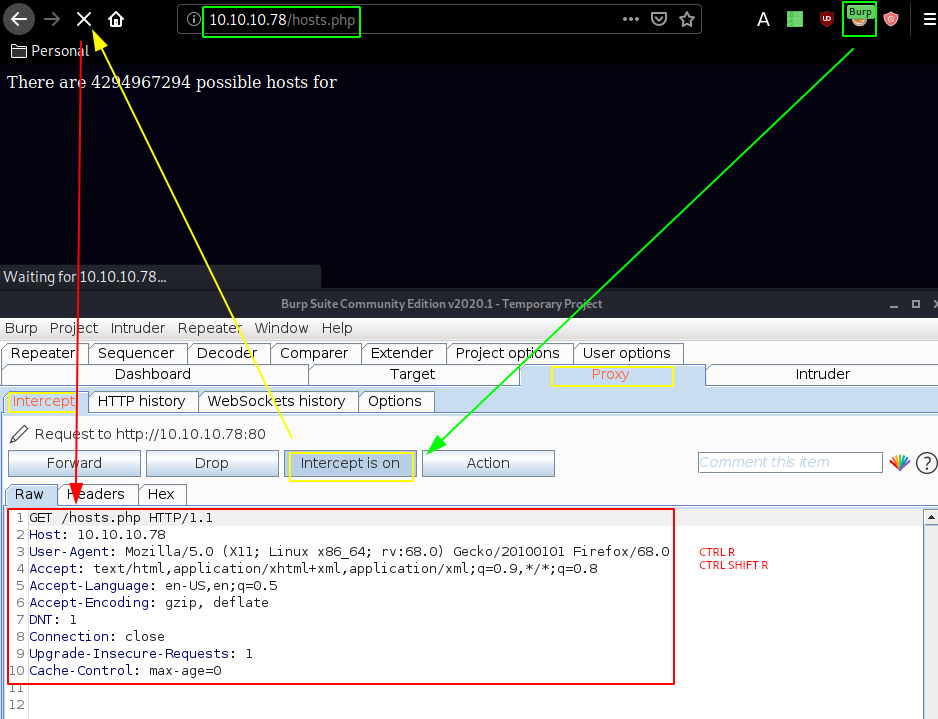This screenshot has width=938, height=719.
Task: Click the Upgrade-Insecure-Requests header line
Action: tap(141, 654)
